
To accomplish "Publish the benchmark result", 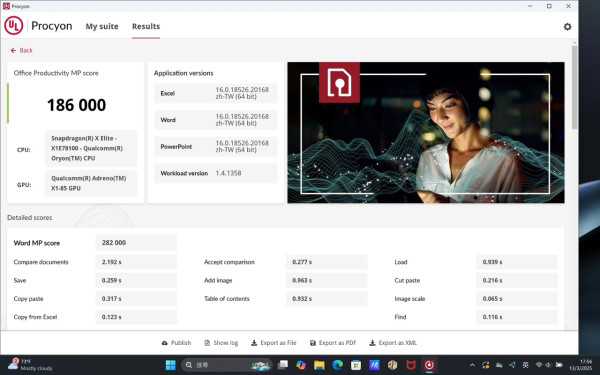I will 176,343.
